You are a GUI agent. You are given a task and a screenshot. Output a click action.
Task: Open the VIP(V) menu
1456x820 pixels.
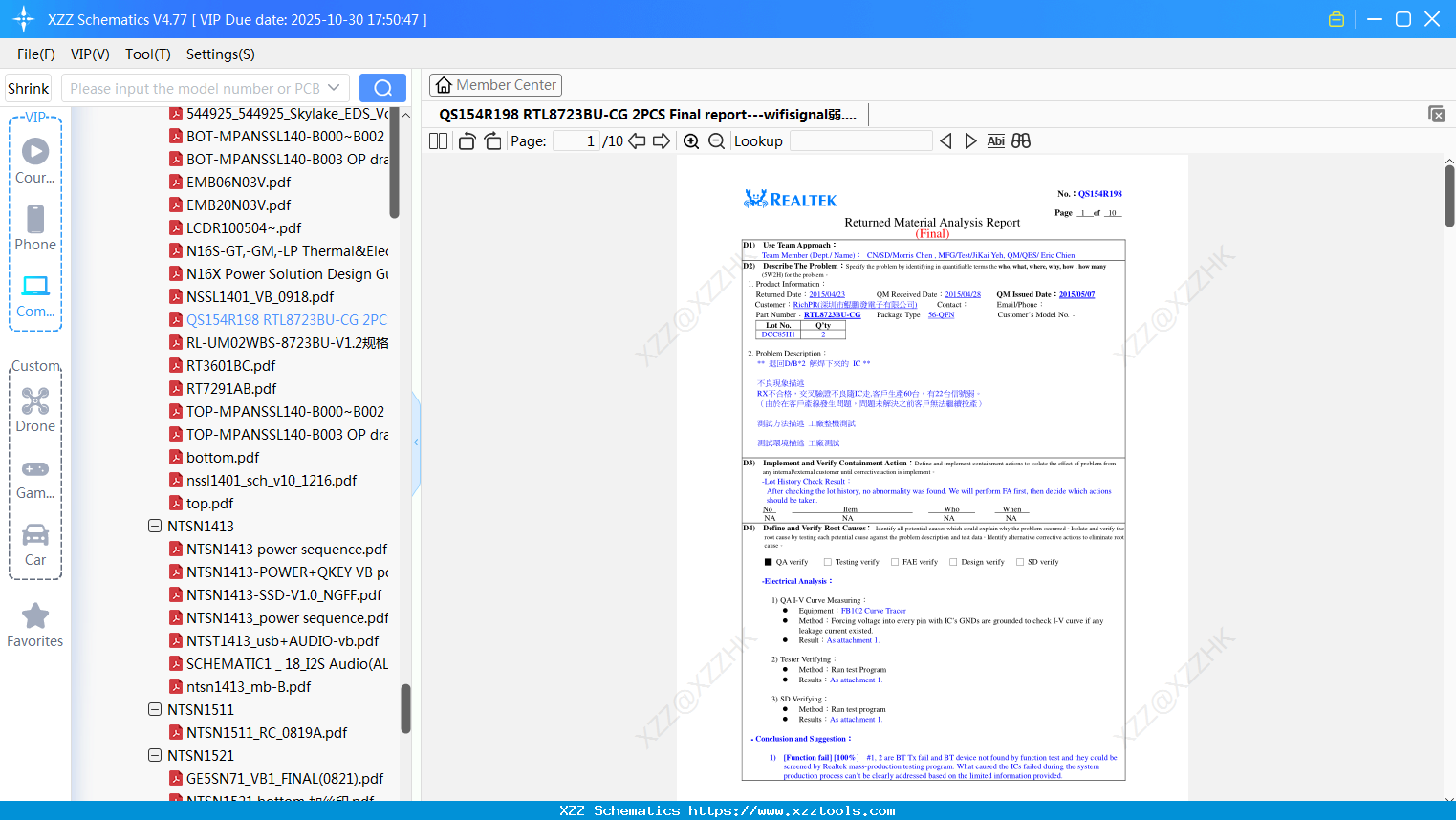(x=90, y=54)
